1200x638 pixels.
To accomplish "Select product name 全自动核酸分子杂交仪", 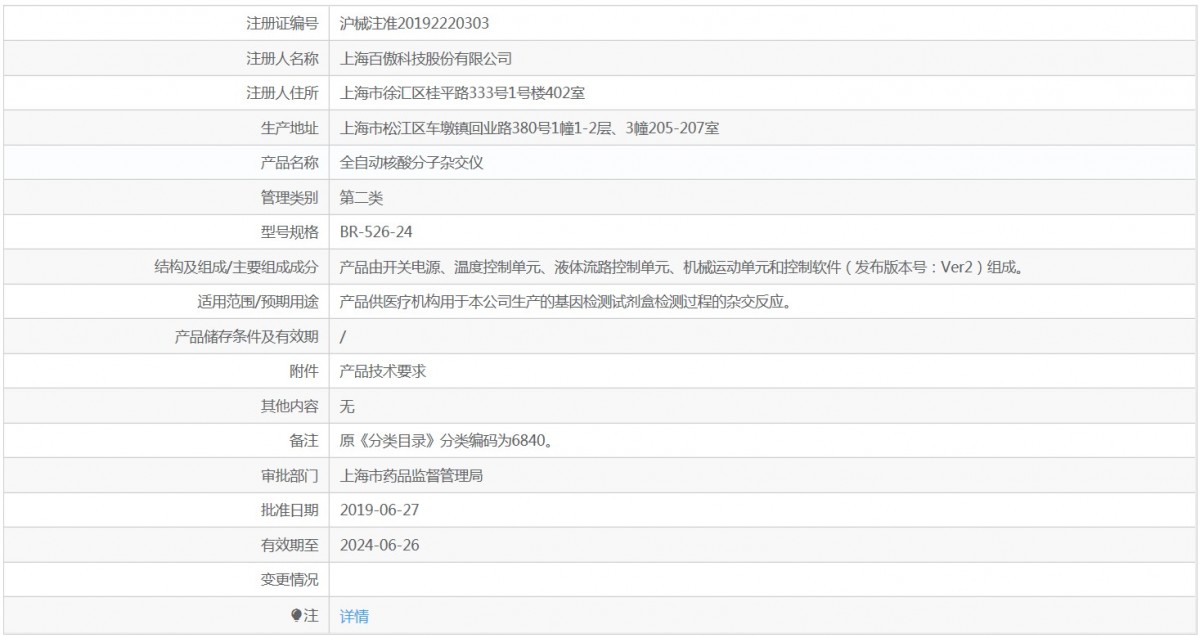I will [x=412, y=162].
